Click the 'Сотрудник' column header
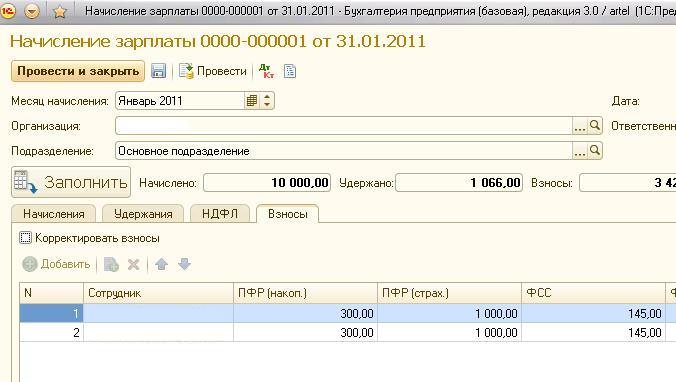 click(158, 293)
